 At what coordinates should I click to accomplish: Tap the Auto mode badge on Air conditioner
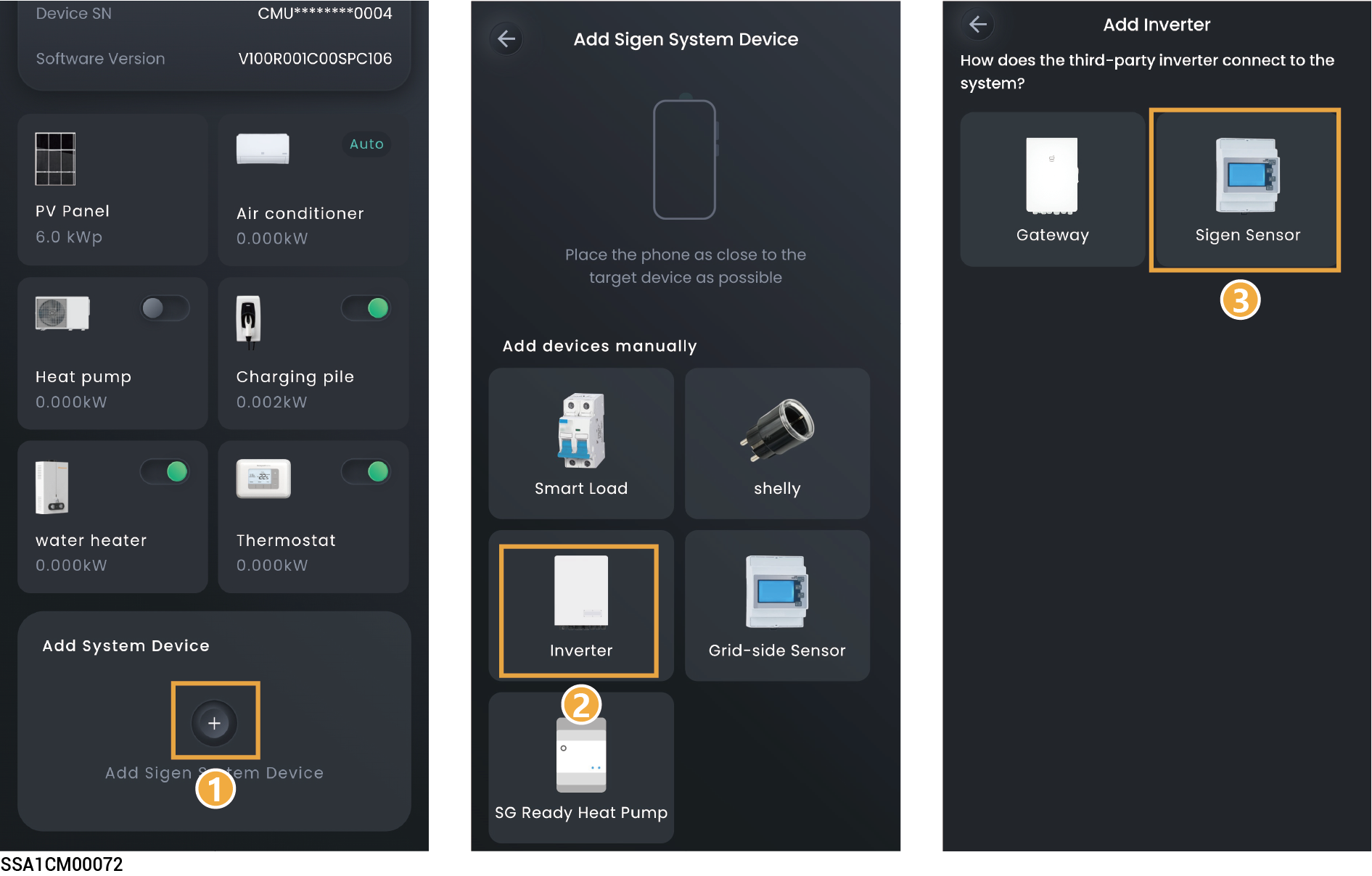coord(366,144)
